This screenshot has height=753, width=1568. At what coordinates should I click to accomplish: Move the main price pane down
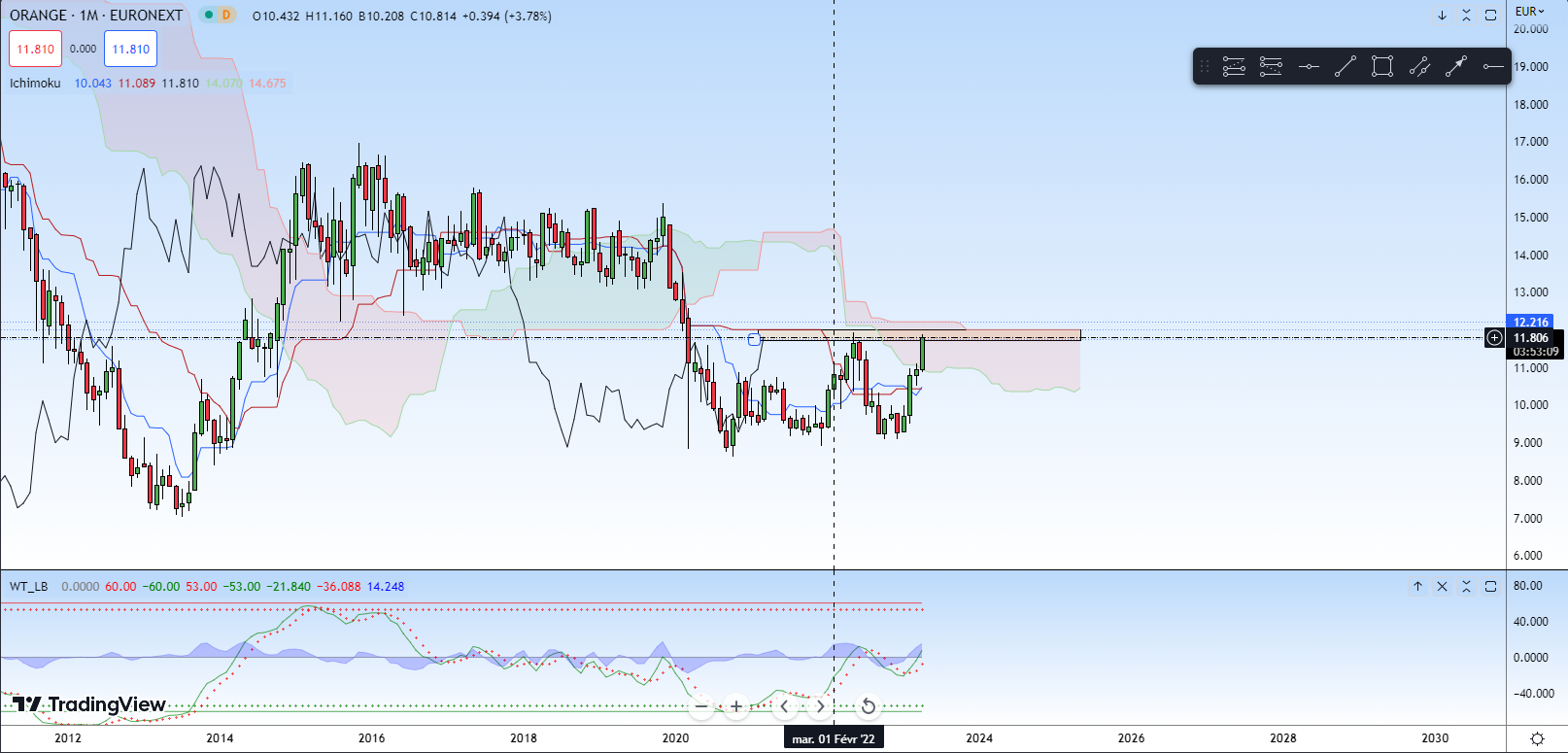(x=1442, y=16)
